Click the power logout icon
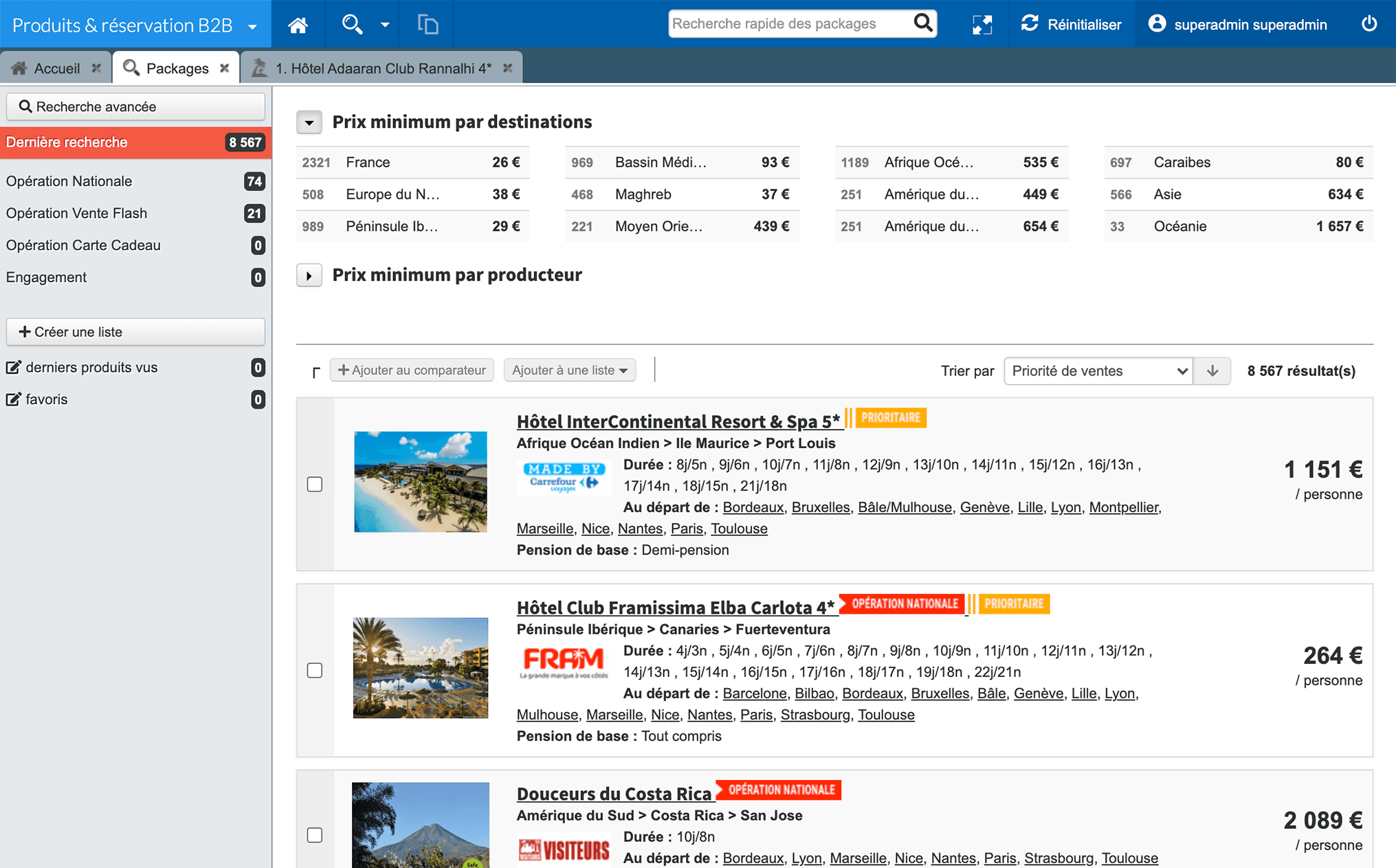Screen dimensions: 1396x868 click(x=1369, y=24)
